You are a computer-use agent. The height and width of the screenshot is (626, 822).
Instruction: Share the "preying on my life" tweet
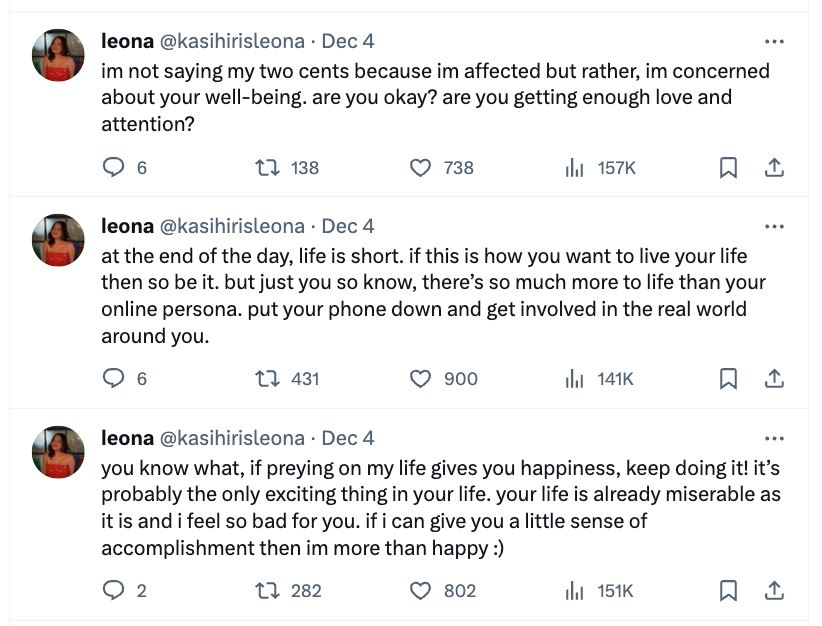tap(774, 591)
